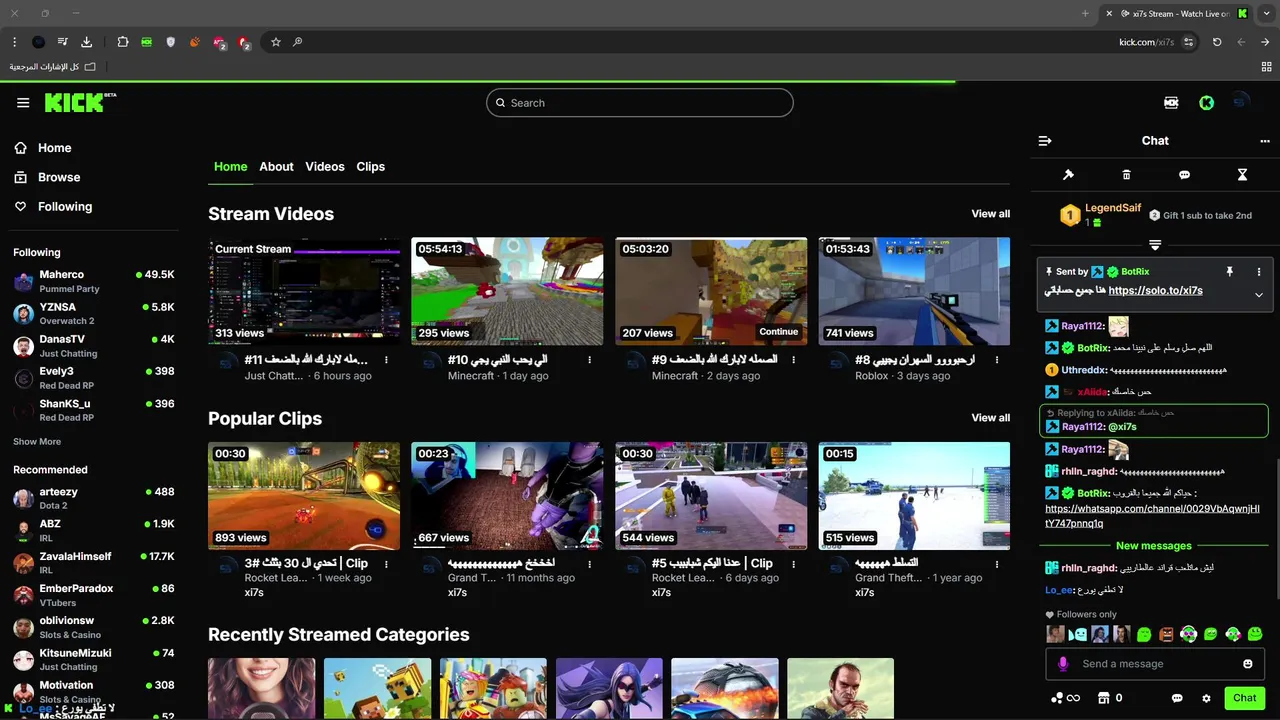View all popular clips

click(990, 418)
